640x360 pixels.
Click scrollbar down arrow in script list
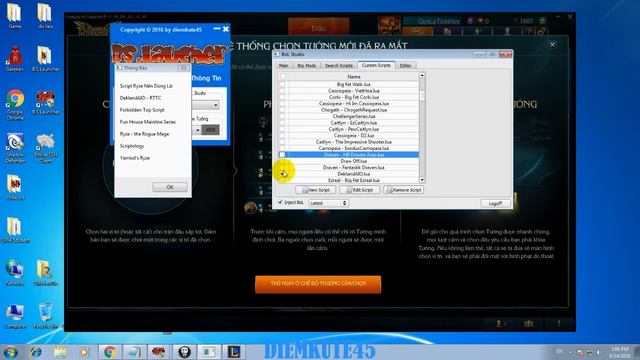(422, 180)
